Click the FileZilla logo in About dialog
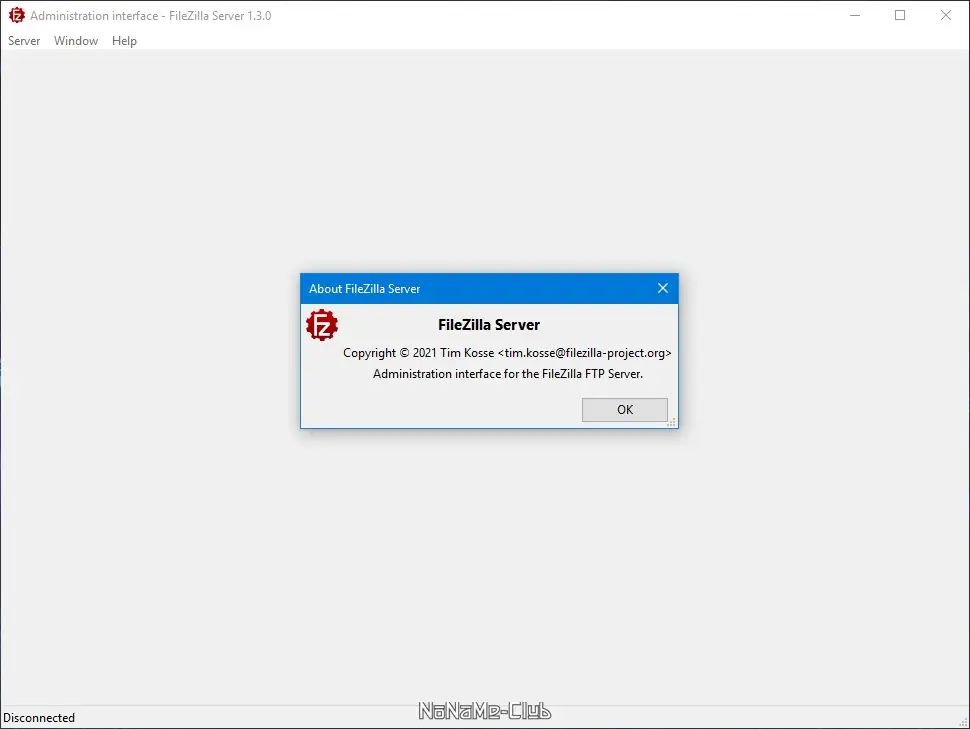 coord(322,325)
